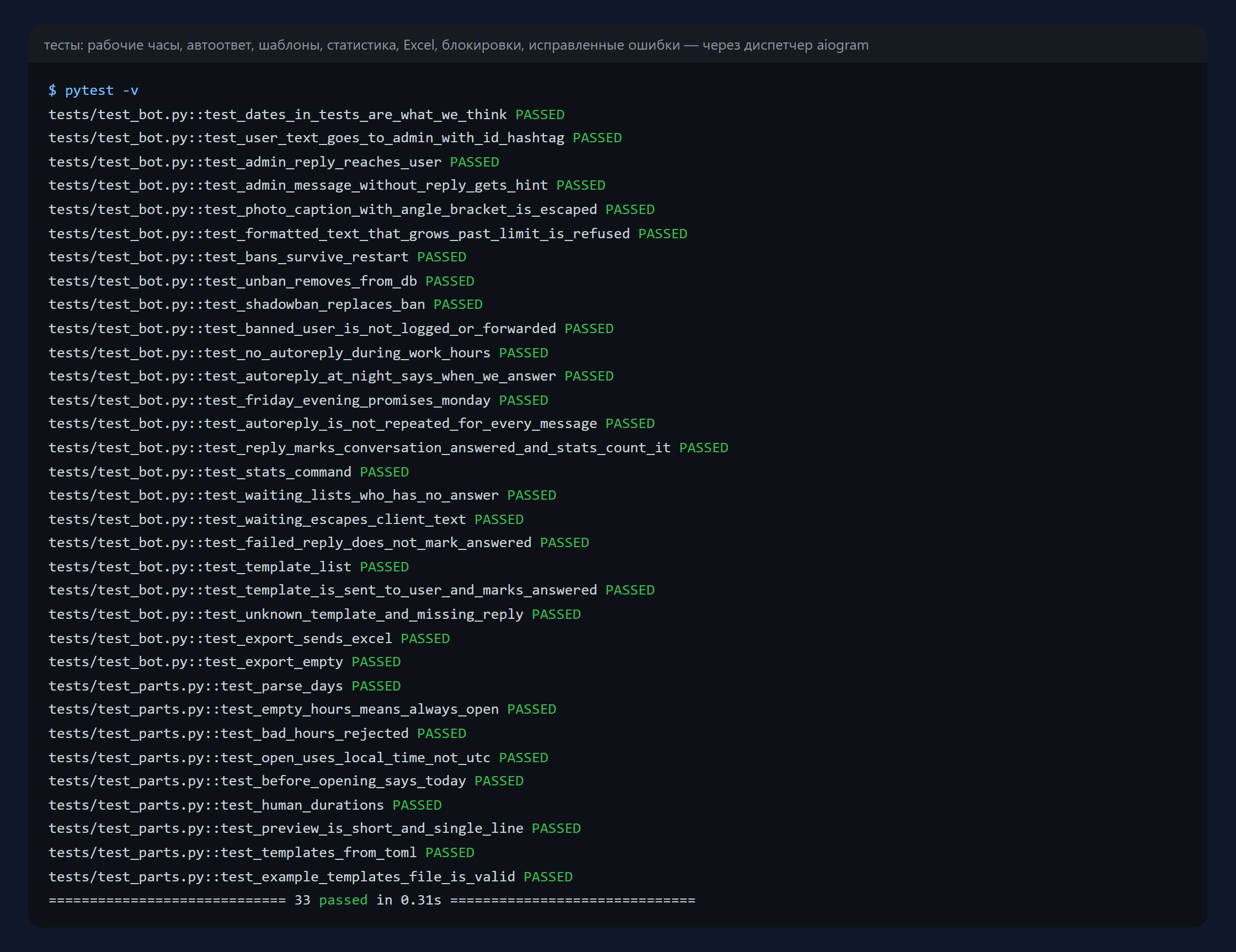This screenshot has height=952, width=1236.
Task: Click the test_photo_caption_with_angle_bracket_is_escaped line
Action: click(x=351, y=209)
